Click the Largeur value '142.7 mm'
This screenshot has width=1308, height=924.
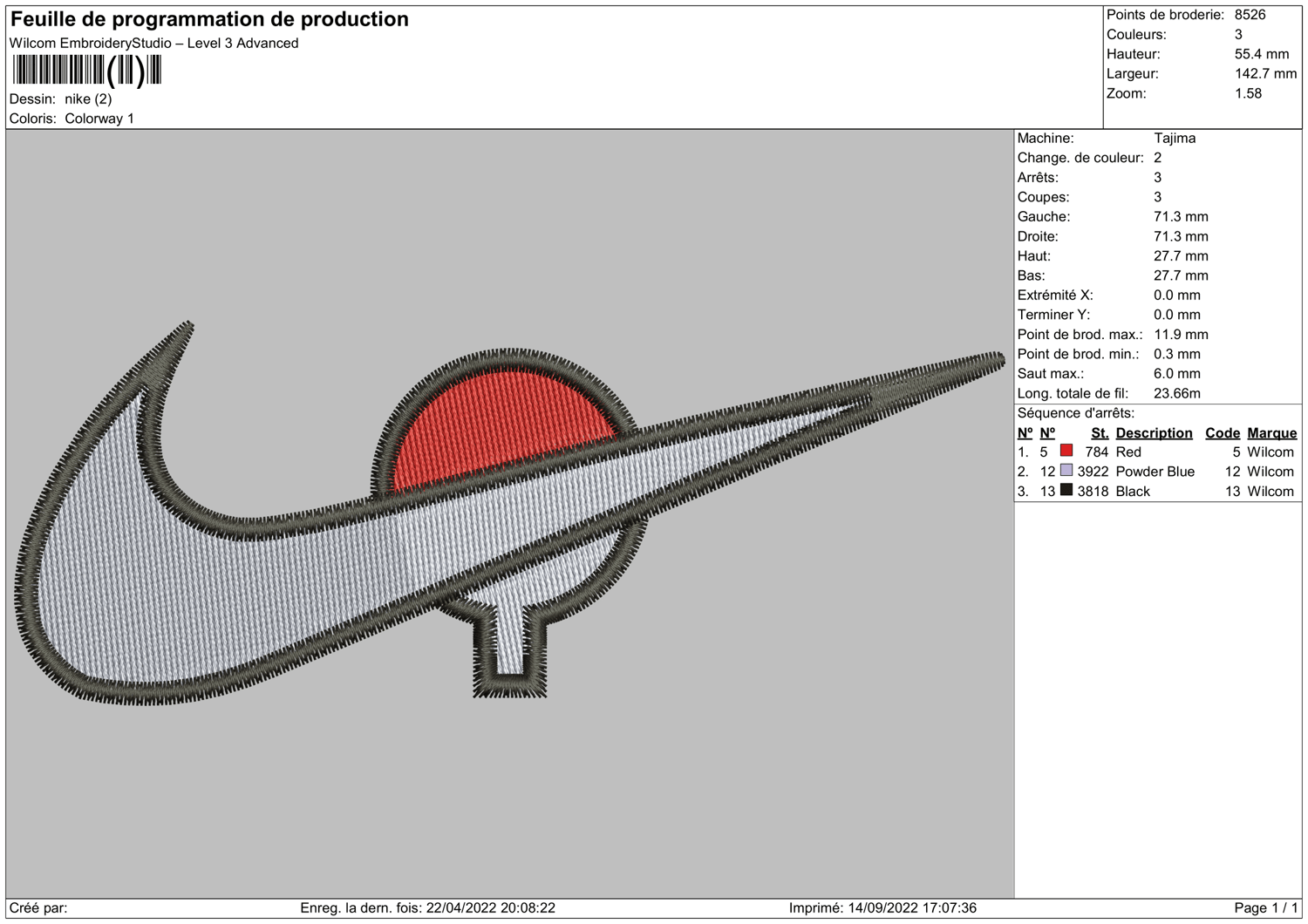(1266, 74)
